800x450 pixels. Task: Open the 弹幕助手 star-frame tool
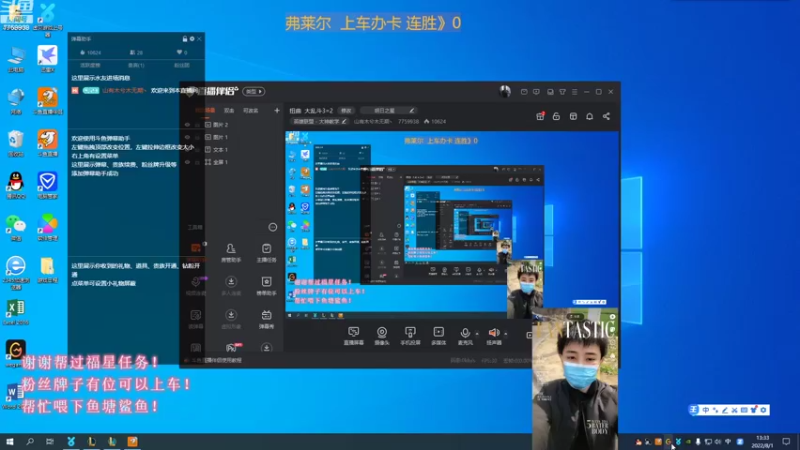266,286
